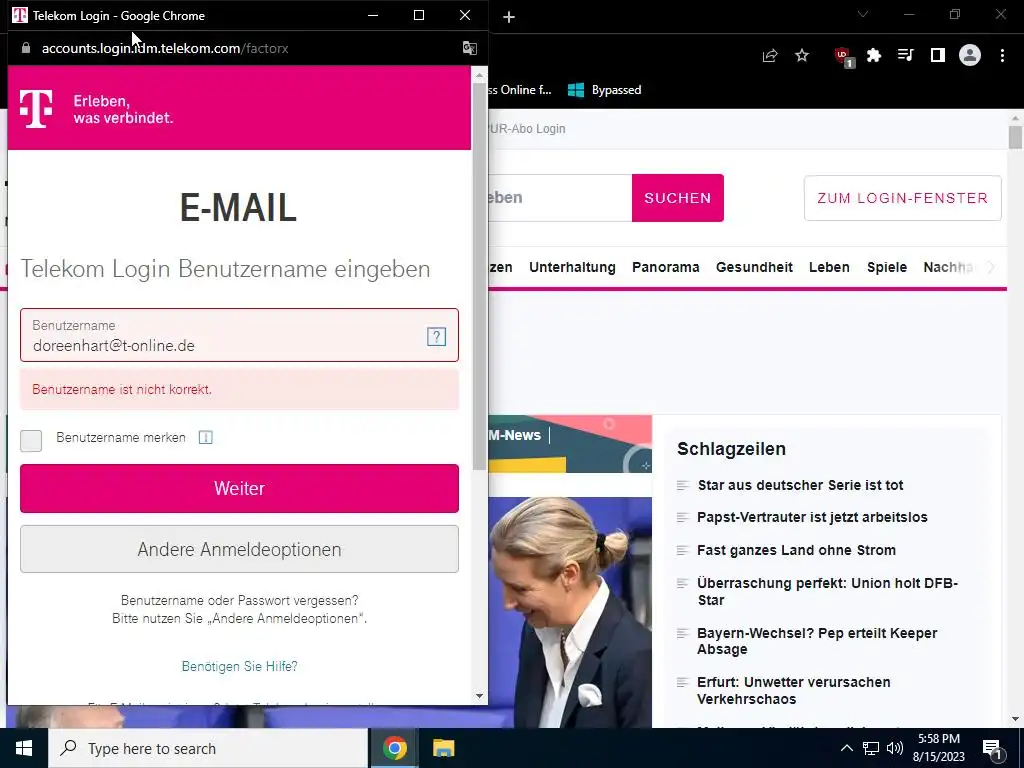Image resolution: width=1024 pixels, height=768 pixels.
Task: Open headline Bayern-Wechsel? Pep erteilt Keeper Absage
Action: 817,641
